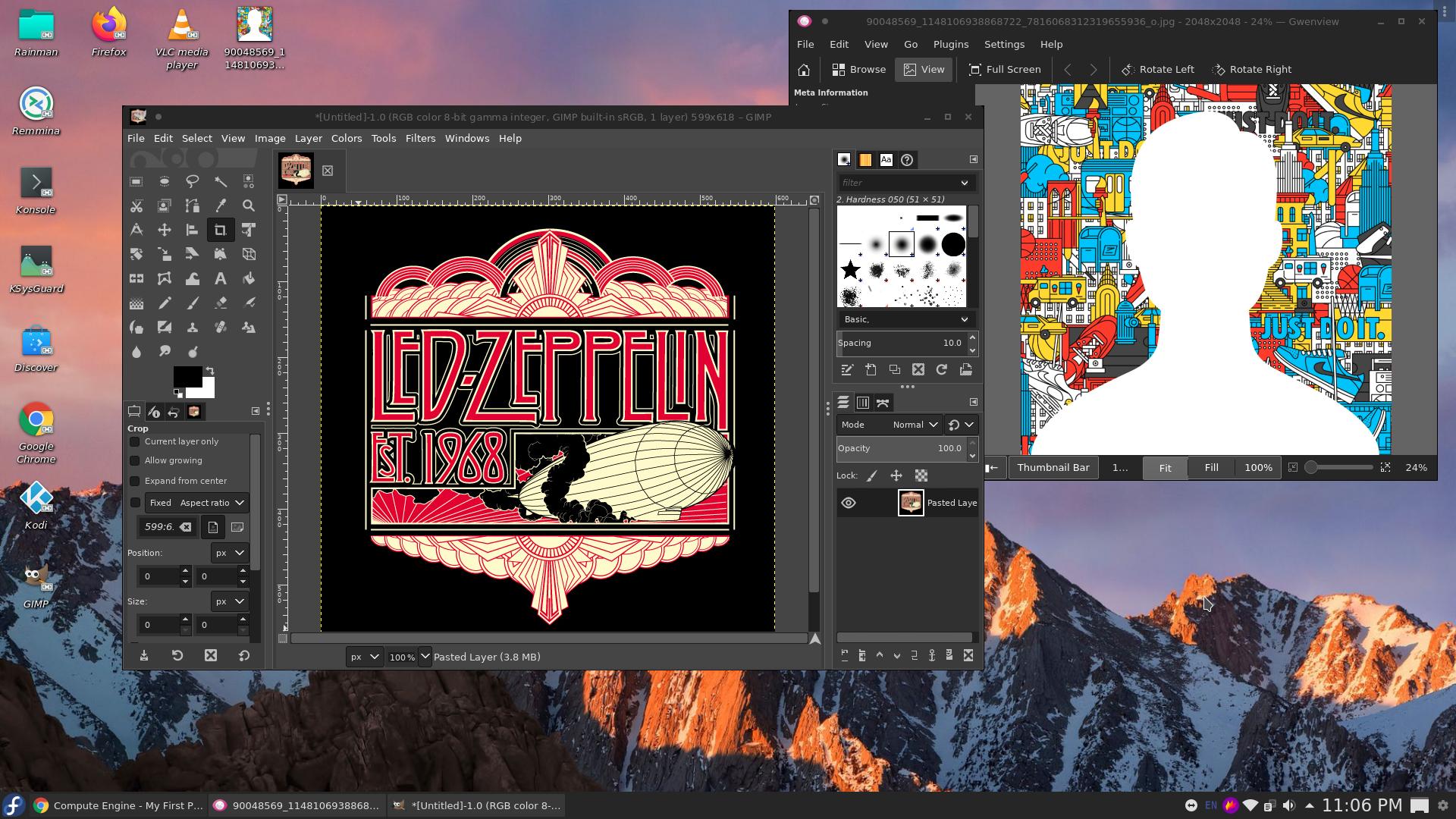Enable Expand from center
Viewport: 1456px width, 819px height.
135,481
